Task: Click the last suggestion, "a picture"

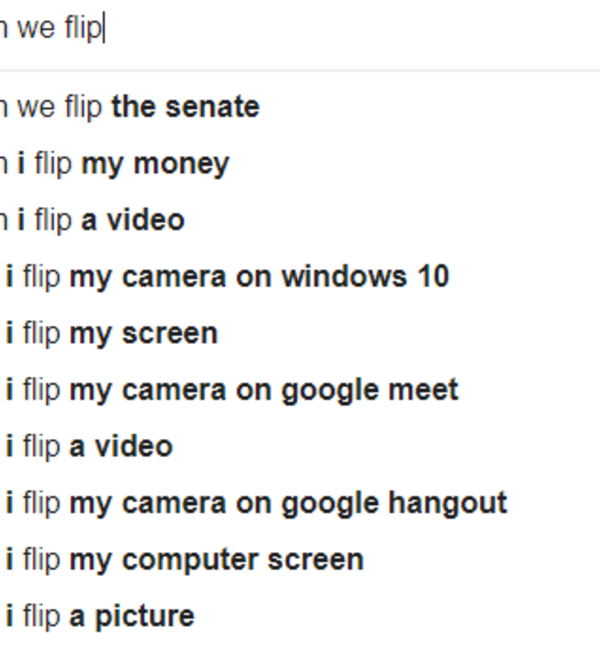Action: coord(101,616)
